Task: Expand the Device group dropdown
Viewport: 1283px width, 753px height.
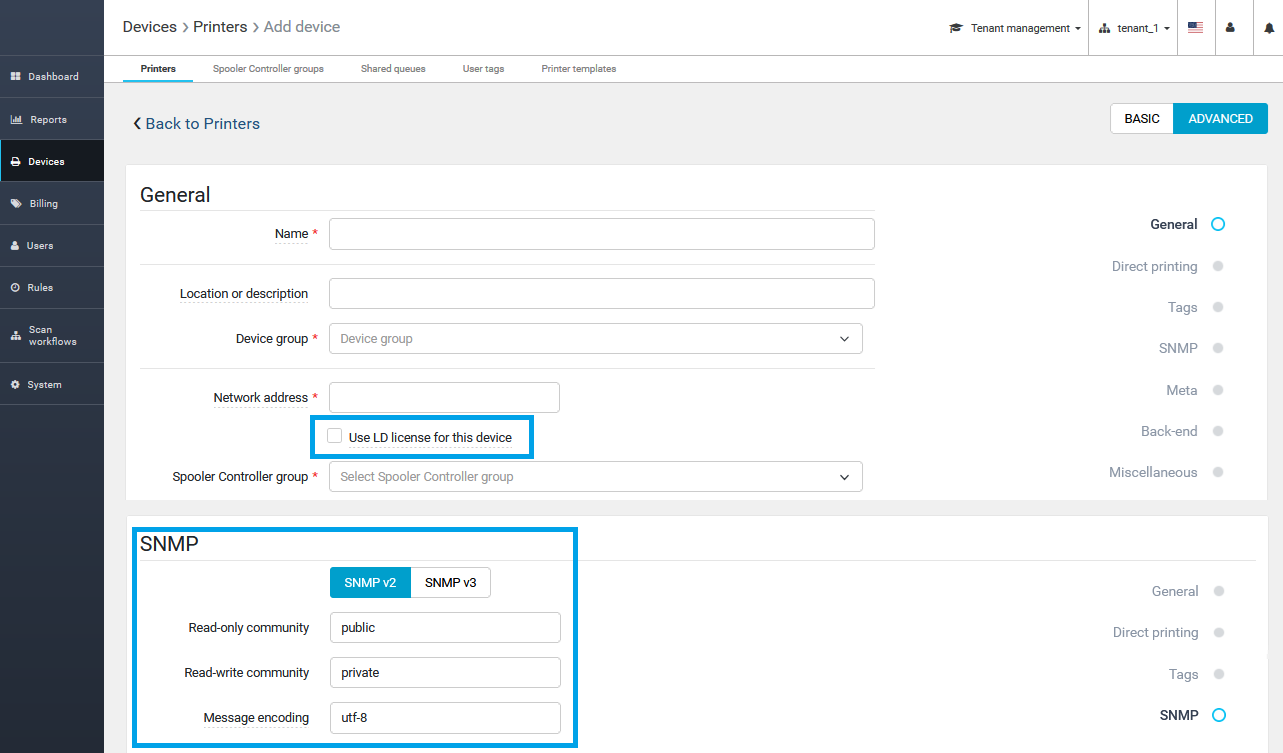Action: 595,339
